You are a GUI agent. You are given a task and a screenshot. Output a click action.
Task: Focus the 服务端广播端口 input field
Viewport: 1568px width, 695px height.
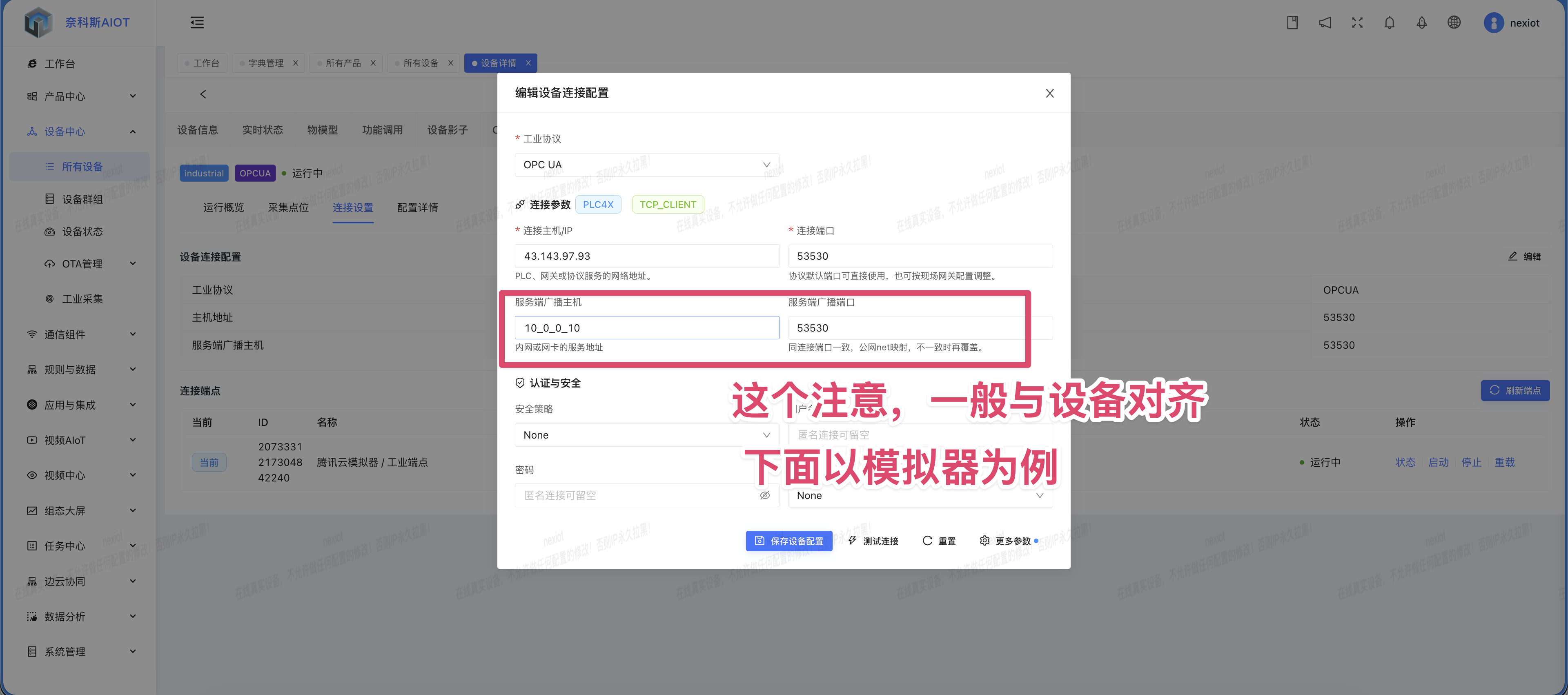[x=920, y=328]
